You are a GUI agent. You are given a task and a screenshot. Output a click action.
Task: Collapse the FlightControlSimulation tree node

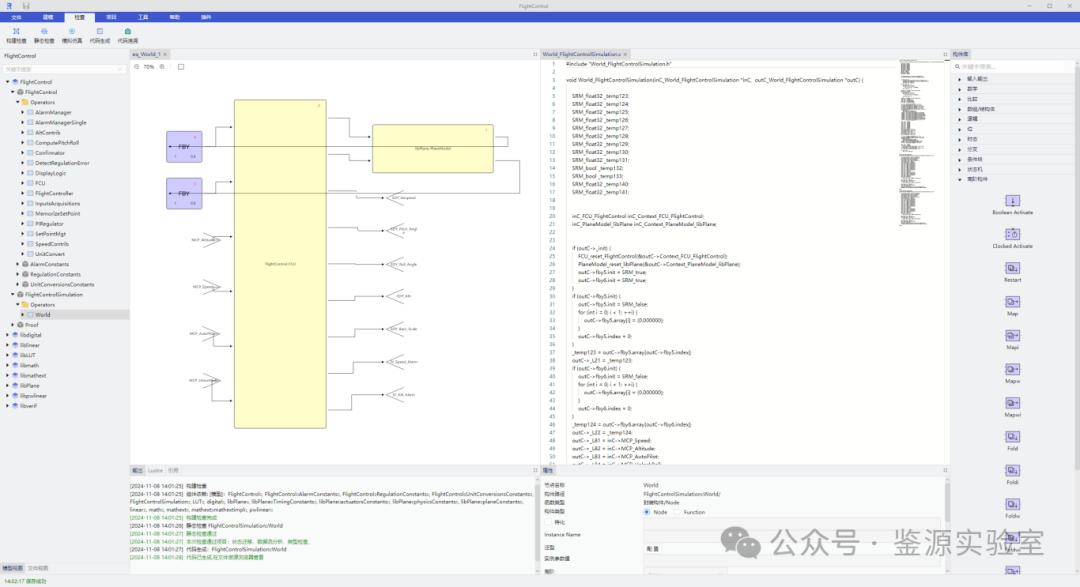[12, 294]
